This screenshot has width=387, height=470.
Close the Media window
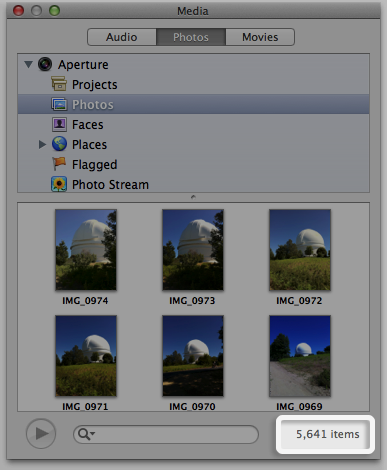(18, 11)
